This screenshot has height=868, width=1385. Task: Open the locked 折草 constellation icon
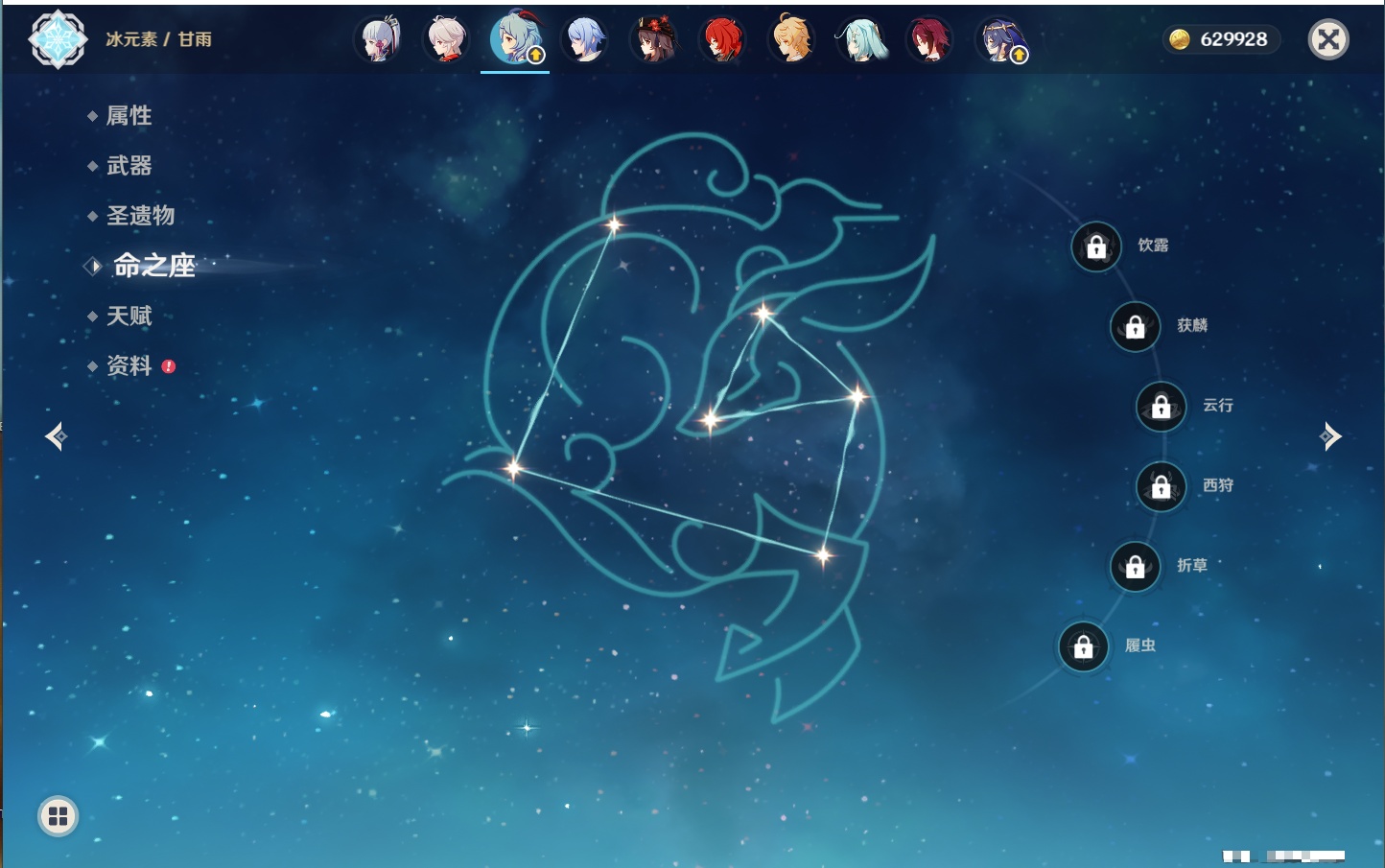tap(1136, 566)
